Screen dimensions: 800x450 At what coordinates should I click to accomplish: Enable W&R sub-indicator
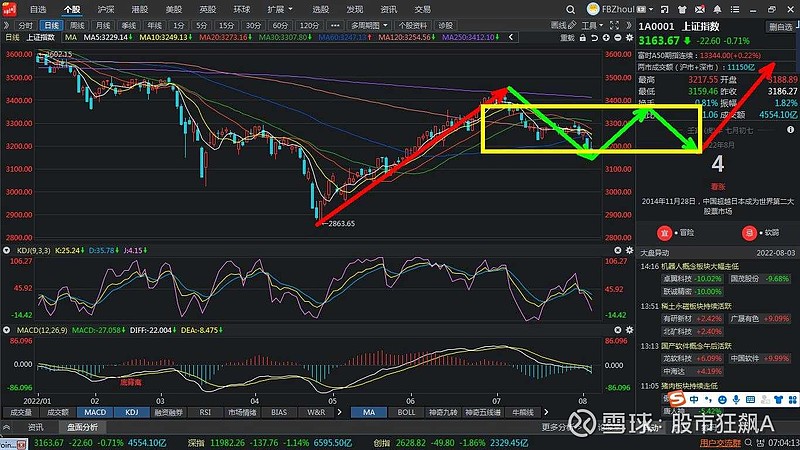point(316,412)
